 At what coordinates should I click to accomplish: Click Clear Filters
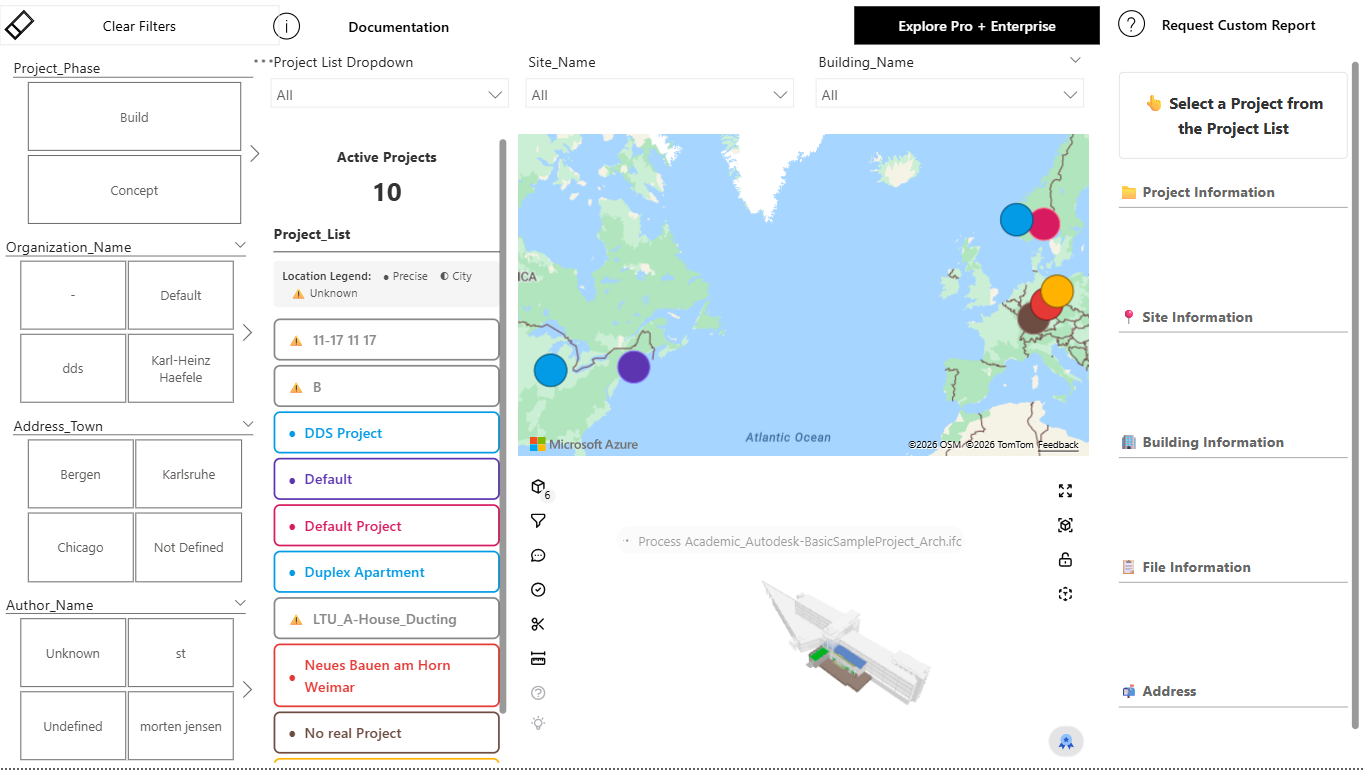click(x=139, y=24)
